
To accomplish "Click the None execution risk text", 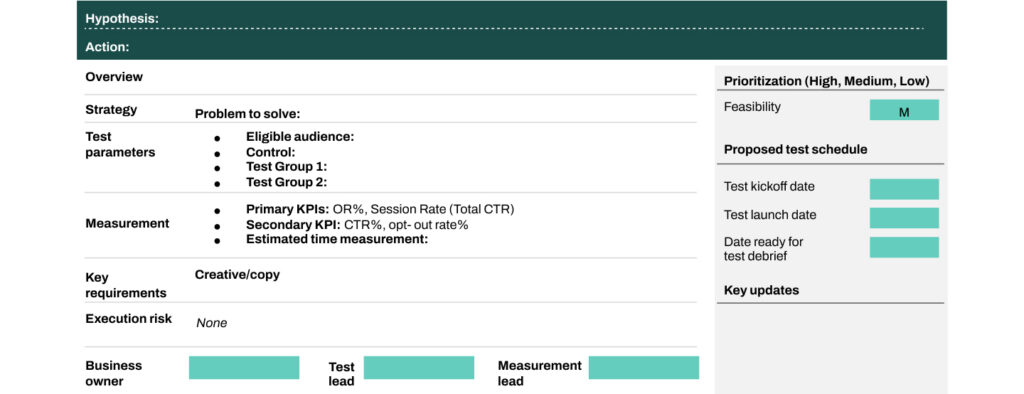I will click(212, 323).
